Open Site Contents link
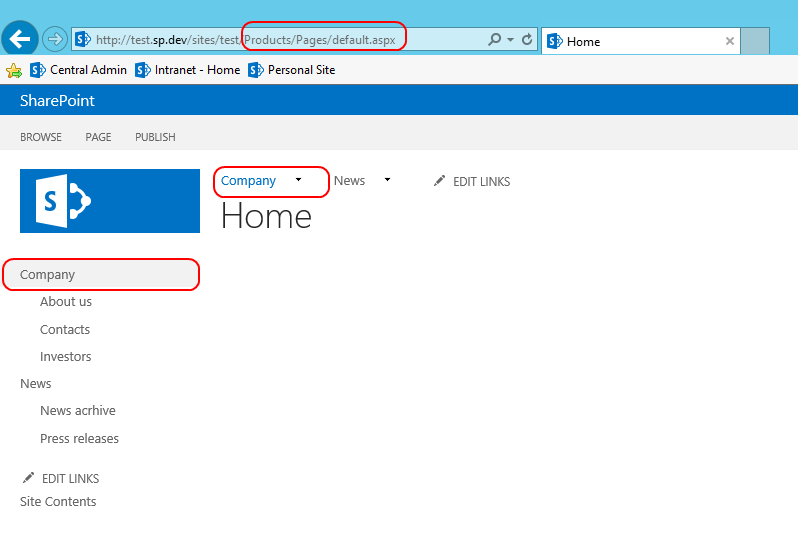 tap(58, 502)
